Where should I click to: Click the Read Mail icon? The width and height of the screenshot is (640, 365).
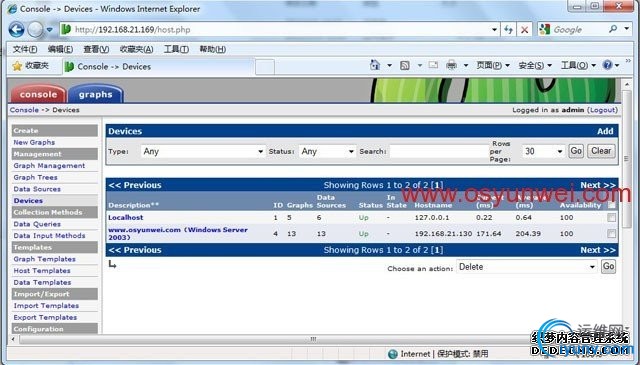click(433, 65)
